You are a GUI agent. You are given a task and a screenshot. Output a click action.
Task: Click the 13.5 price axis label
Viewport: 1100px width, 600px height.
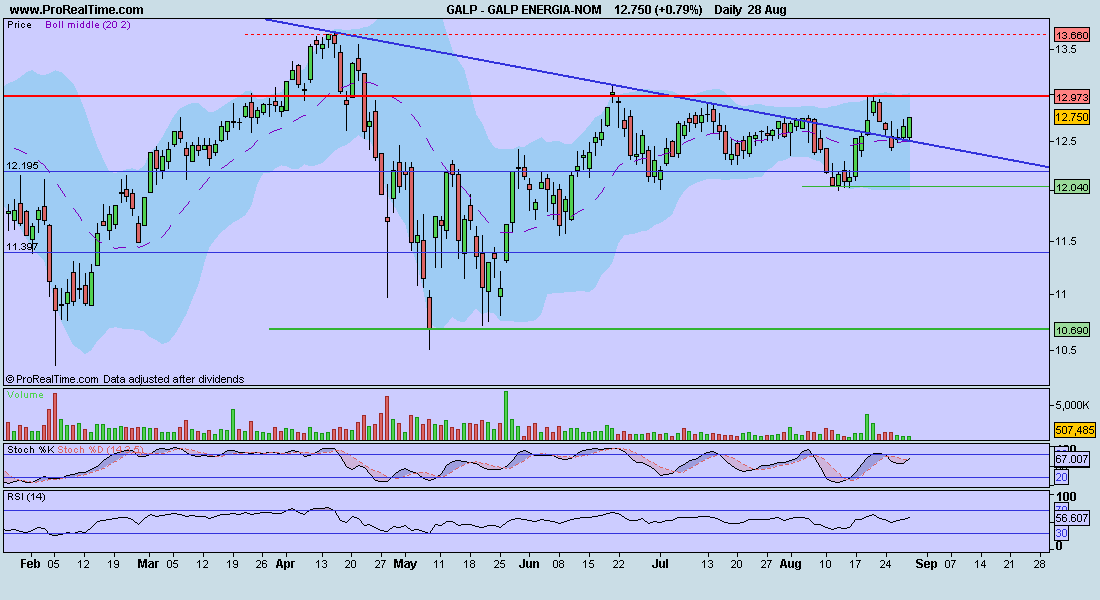(1067, 49)
